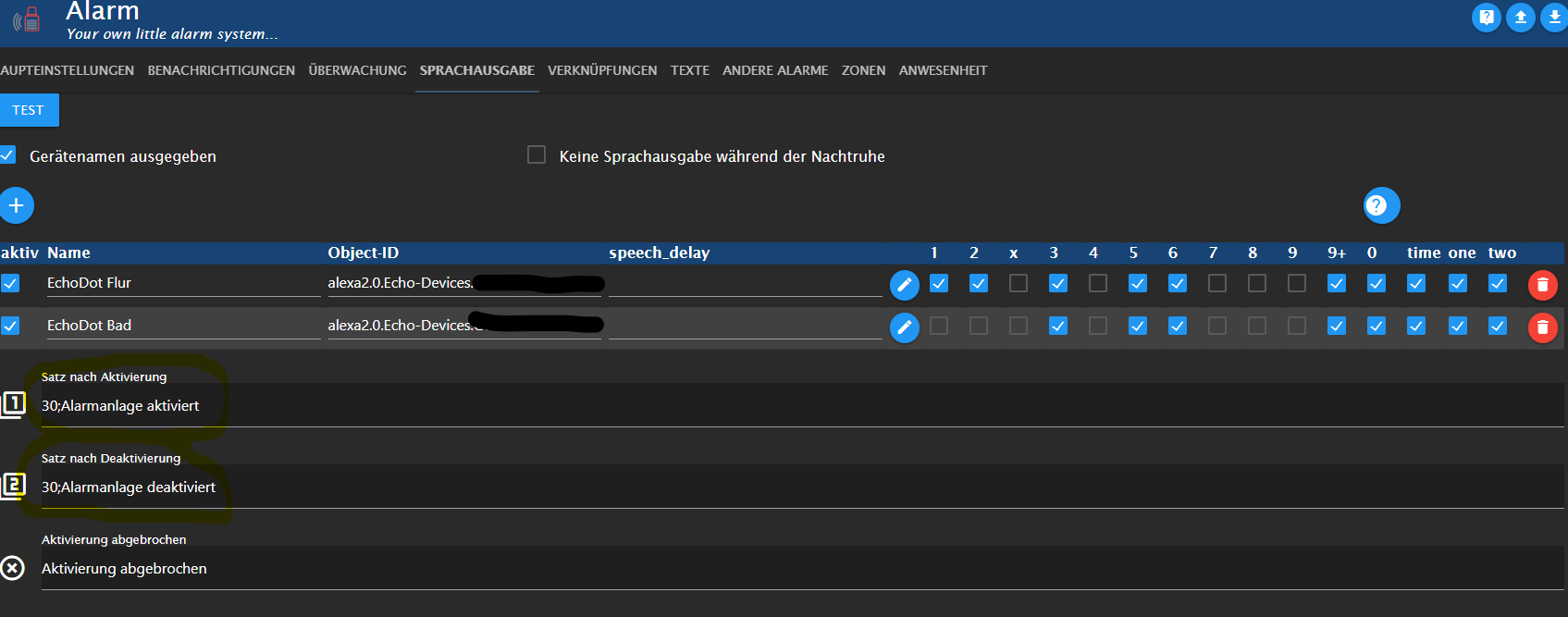Click the number 2 icon beside deactivation sentence

[13, 486]
